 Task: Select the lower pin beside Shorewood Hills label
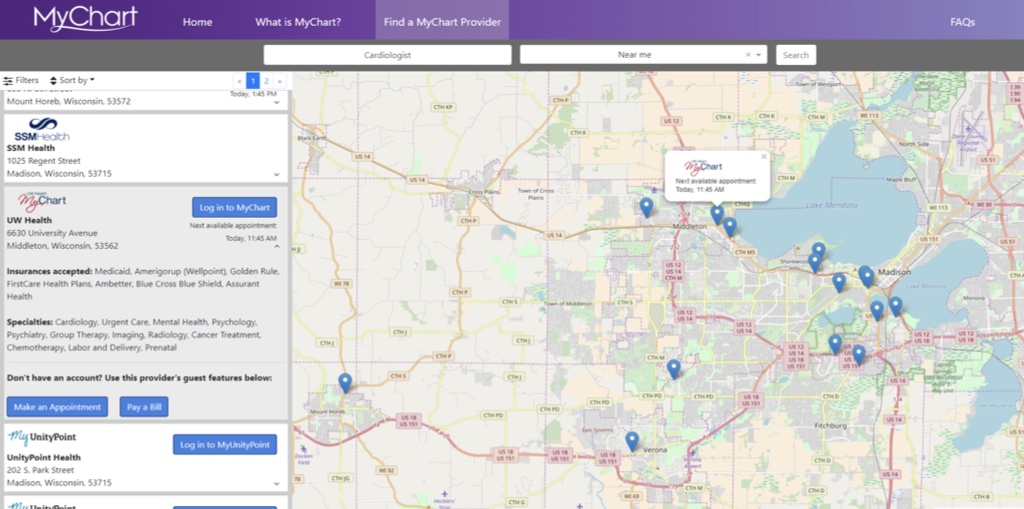coord(814,263)
